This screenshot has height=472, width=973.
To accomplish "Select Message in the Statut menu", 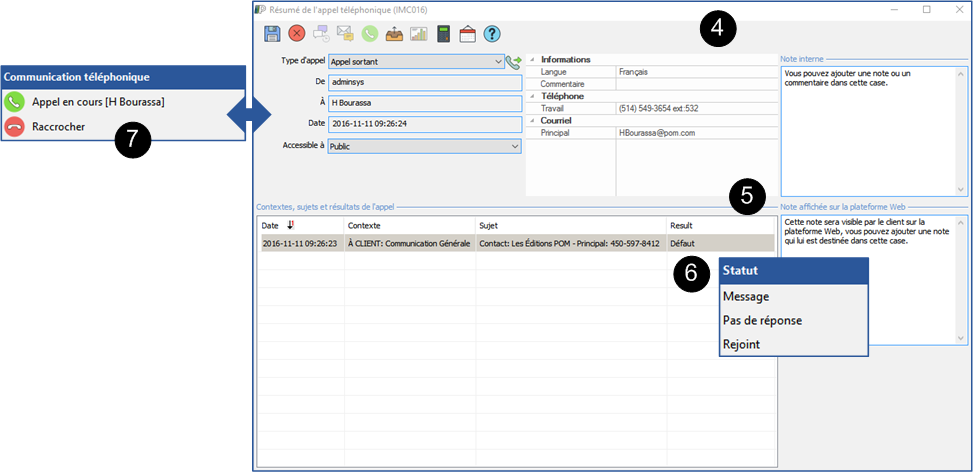I will tap(745, 296).
